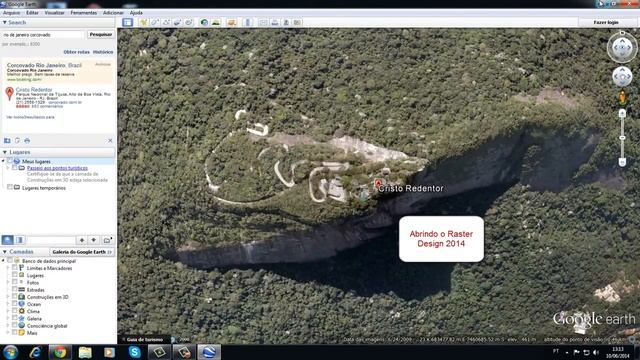Click the Email toolbar icon
This screenshot has height=360, width=640.
pos(263,22)
